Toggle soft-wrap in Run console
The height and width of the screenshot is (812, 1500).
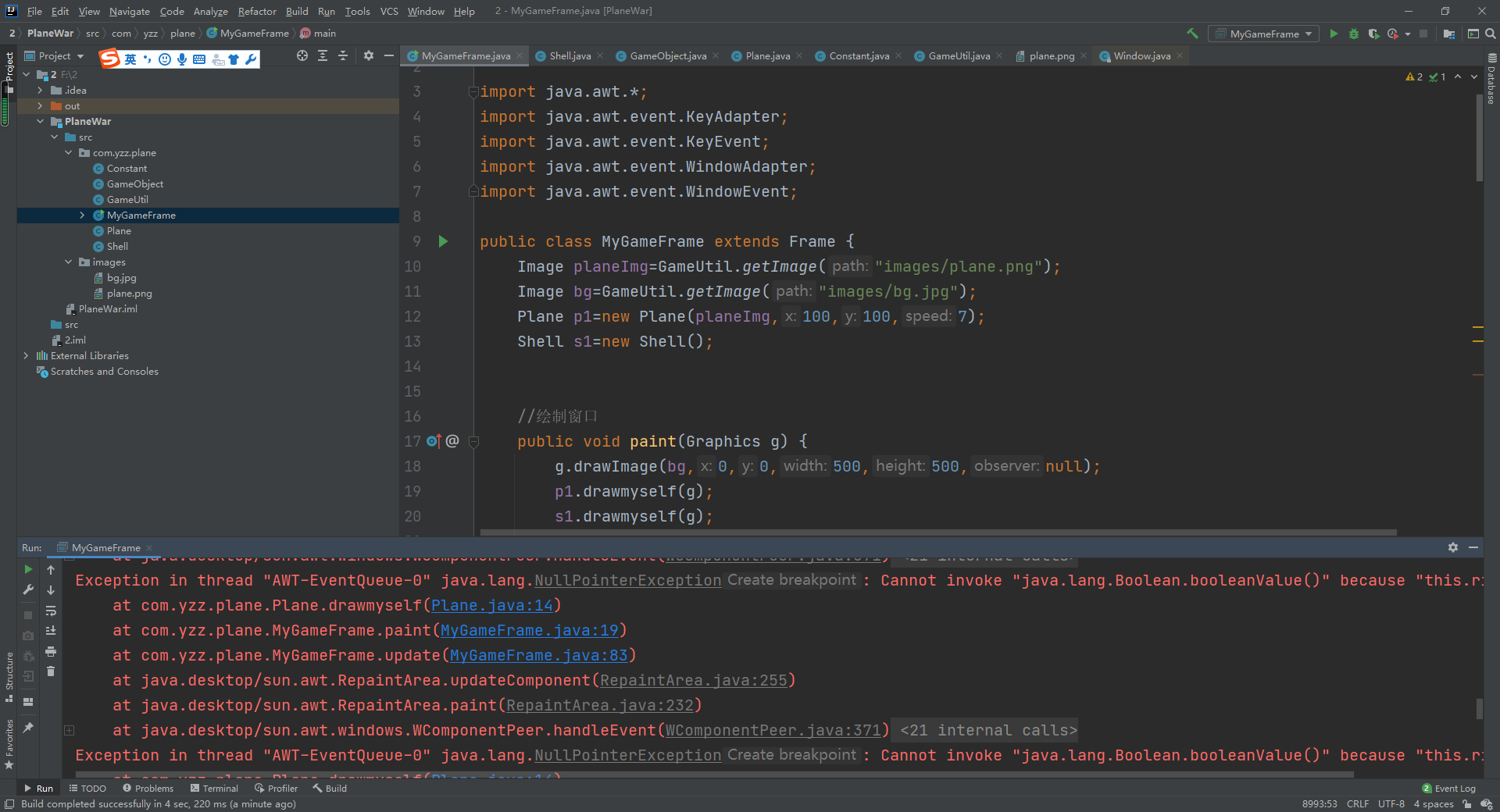51,611
